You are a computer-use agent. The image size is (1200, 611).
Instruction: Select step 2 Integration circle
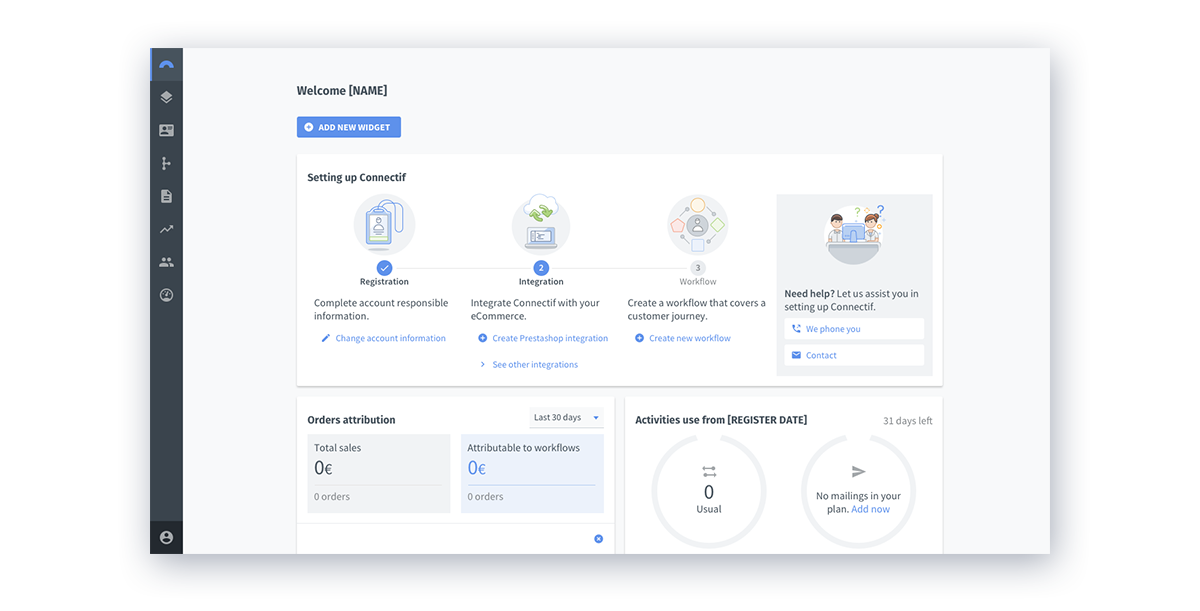[541, 268]
